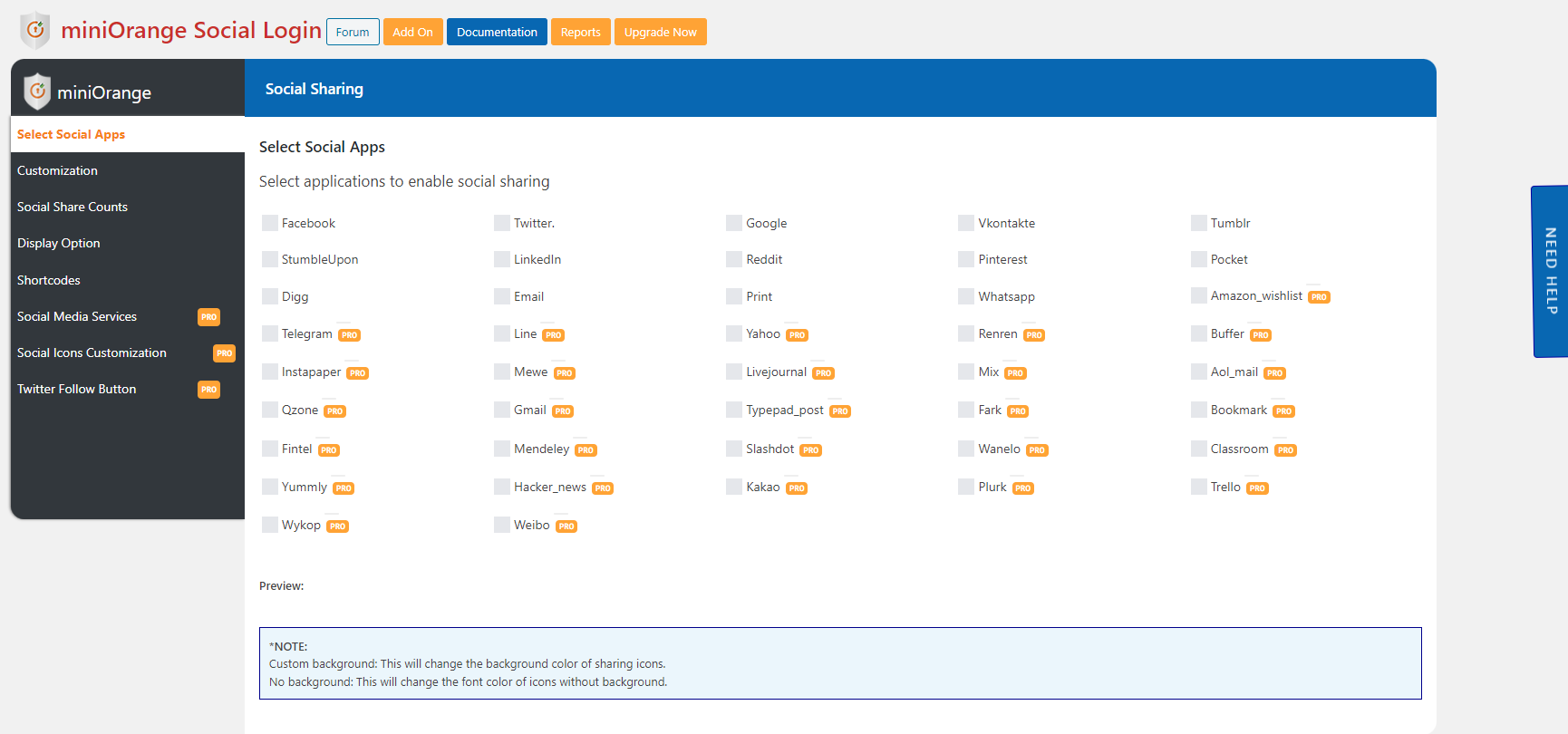Viewport: 1568px width, 734px height.
Task: Open Twitter Follow Button settings
Action: (x=128, y=389)
